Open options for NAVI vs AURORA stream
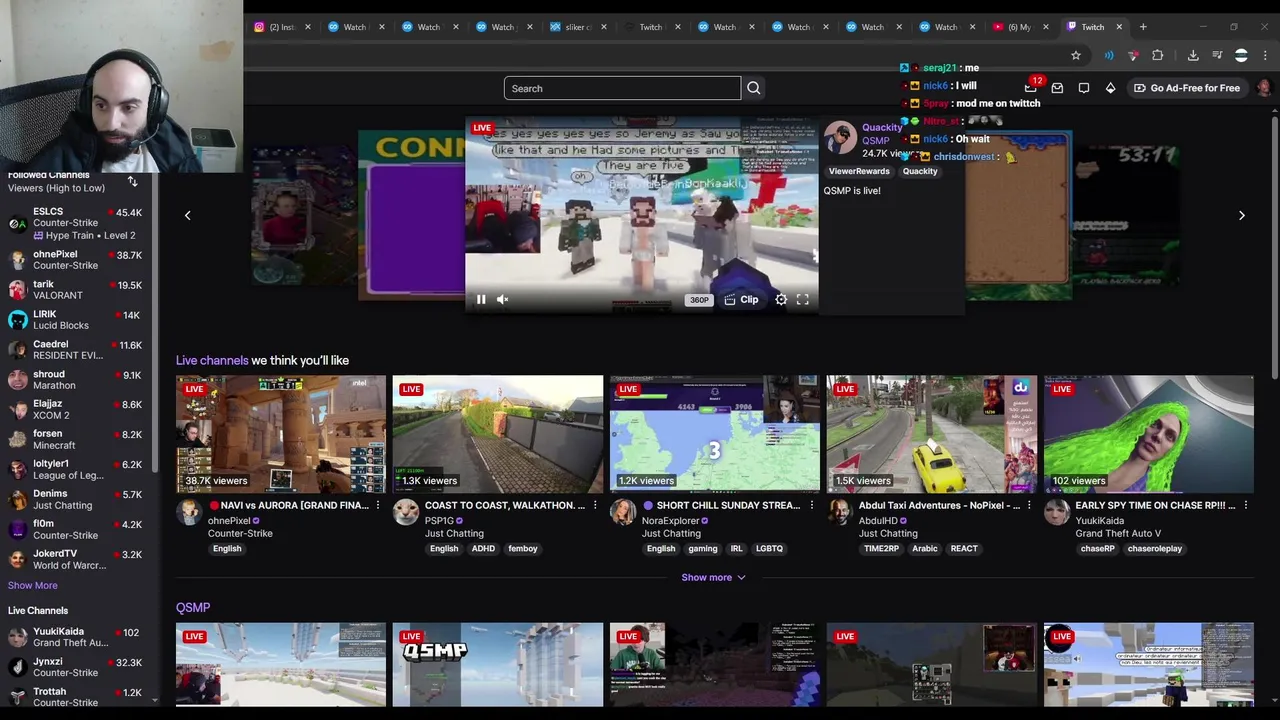Viewport: 1280px width, 720px height. coord(378,506)
